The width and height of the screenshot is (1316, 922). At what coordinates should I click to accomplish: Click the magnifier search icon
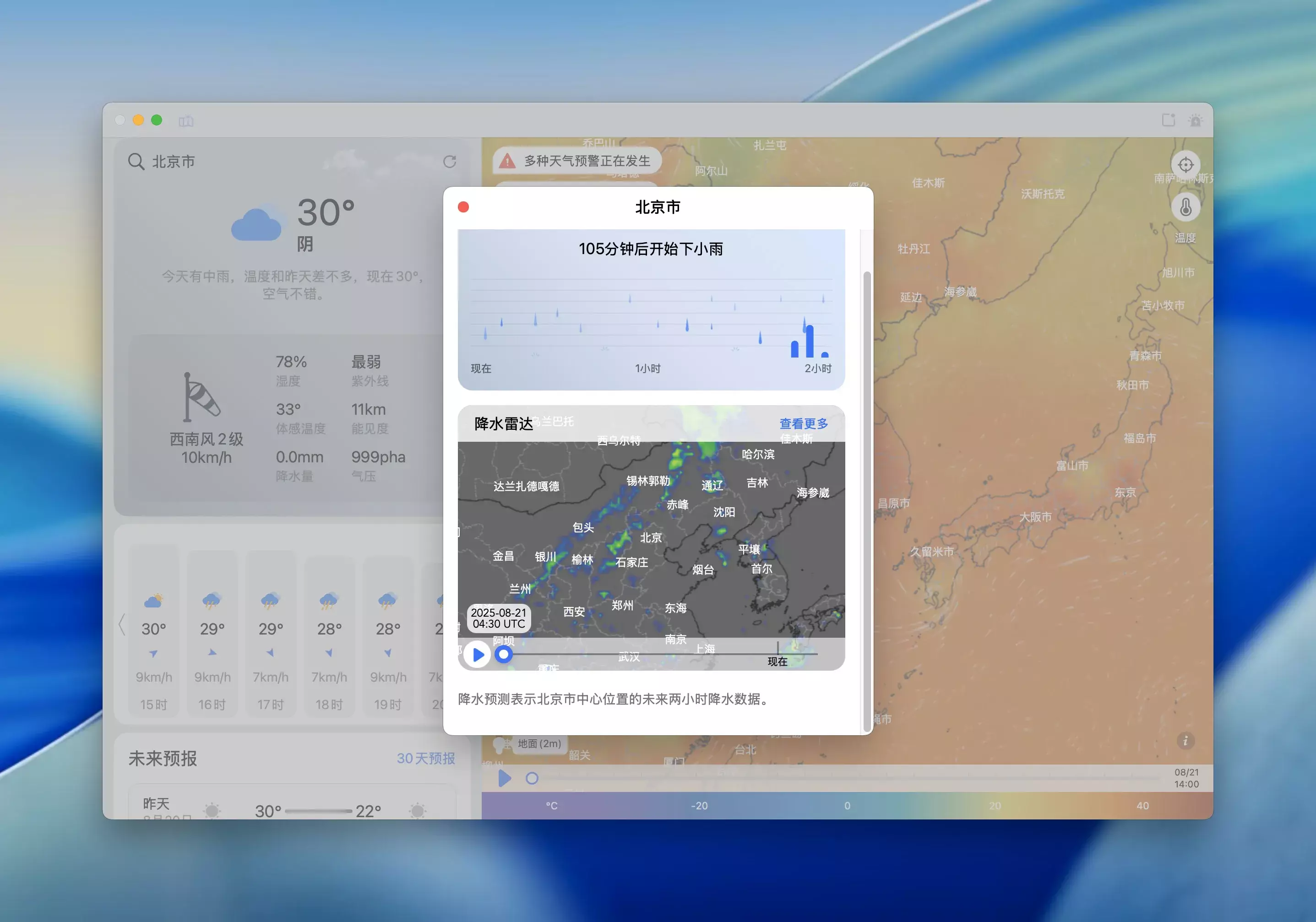(x=136, y=162)
